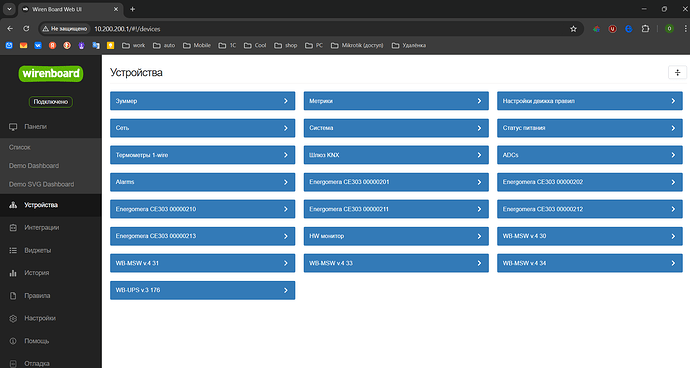Collapse all device panels button

tap(677, 72)
